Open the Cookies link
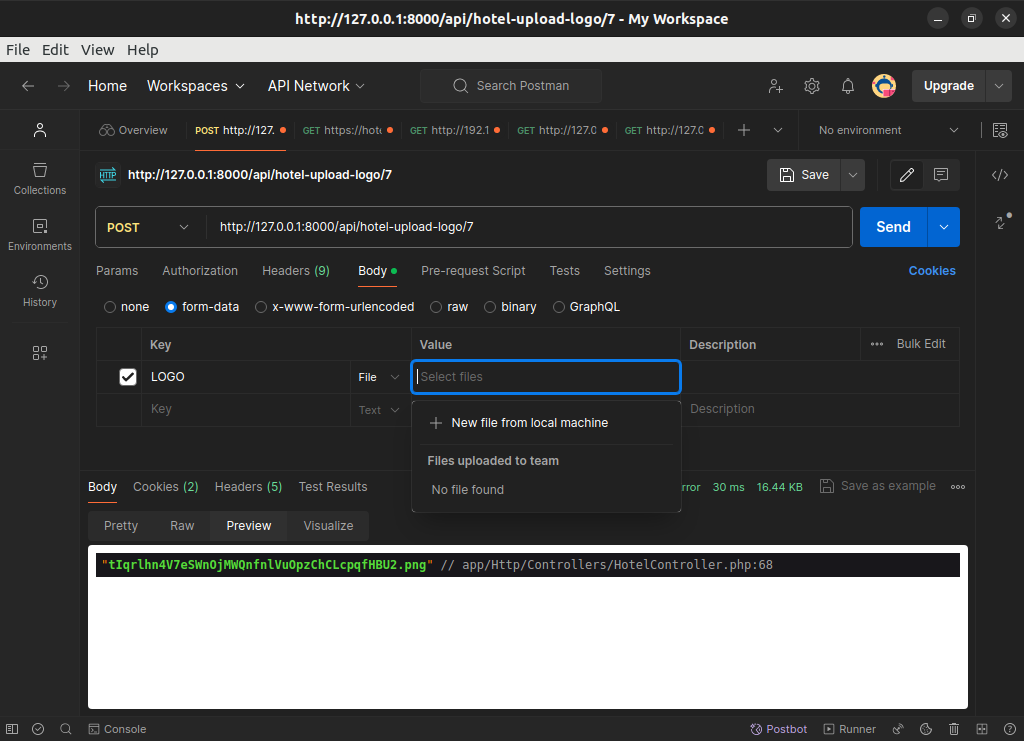This screenshot has height=741, width=1024. [x=932, y=270]
